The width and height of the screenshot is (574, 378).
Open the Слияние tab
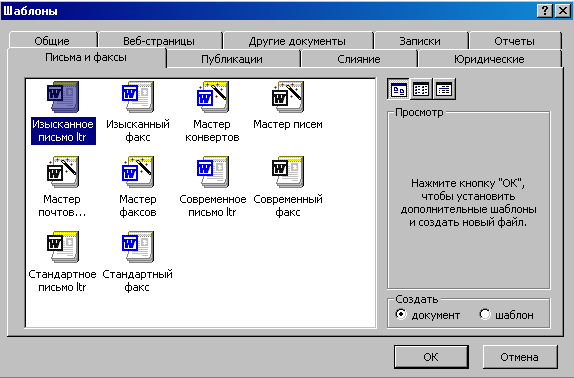(359, 59)
